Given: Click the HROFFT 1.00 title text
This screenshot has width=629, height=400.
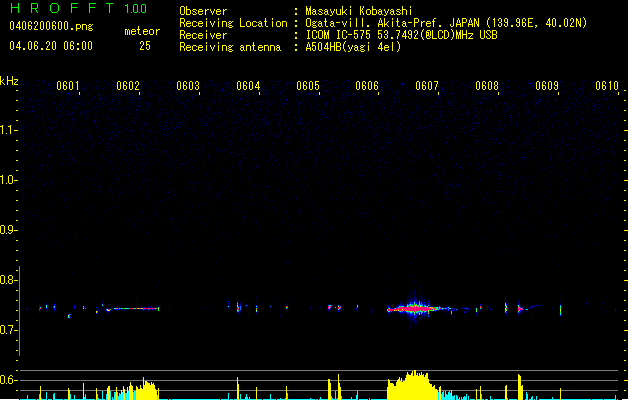Looking at the screenshot, I should click(x=78, y=8).
